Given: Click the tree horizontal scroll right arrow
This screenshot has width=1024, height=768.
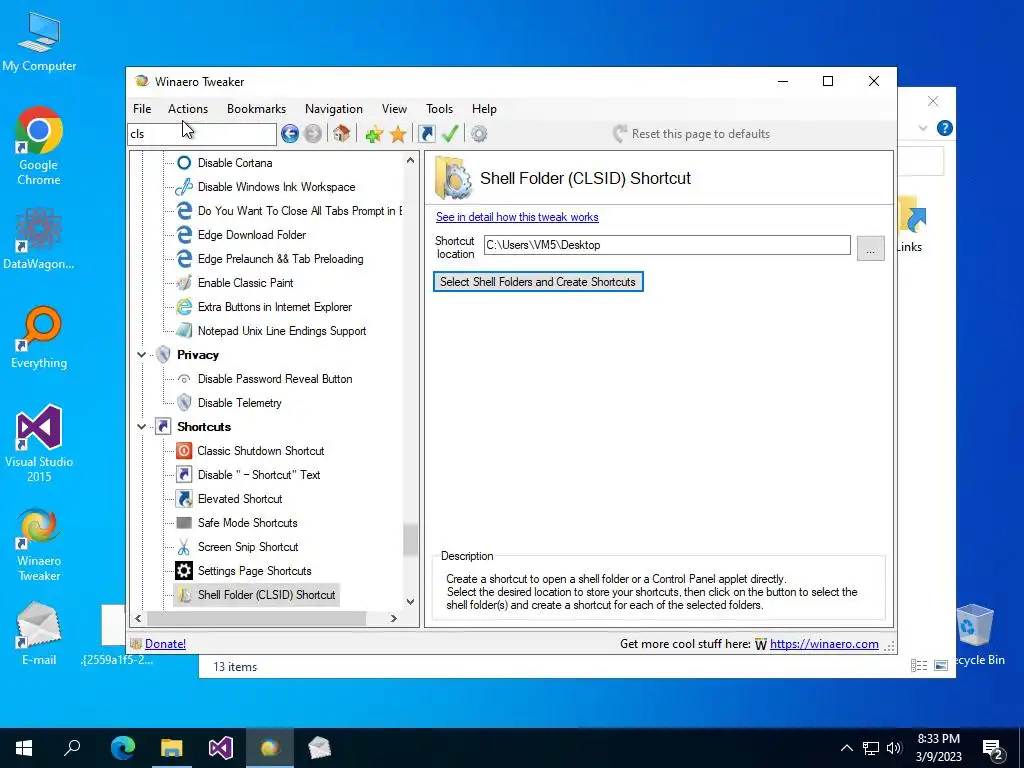Looking at the screenshot, I should 393,618.
